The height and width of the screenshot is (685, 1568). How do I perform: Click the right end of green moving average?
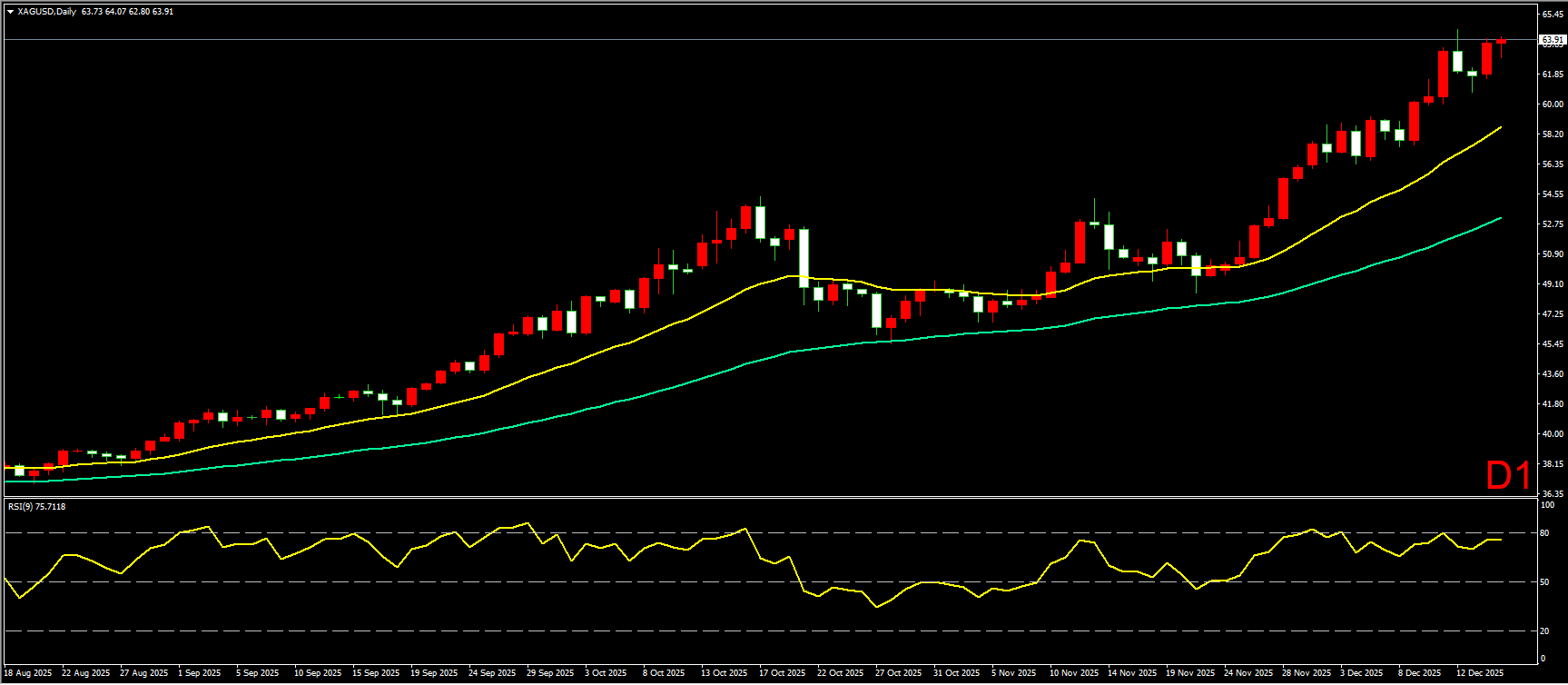1500,218
